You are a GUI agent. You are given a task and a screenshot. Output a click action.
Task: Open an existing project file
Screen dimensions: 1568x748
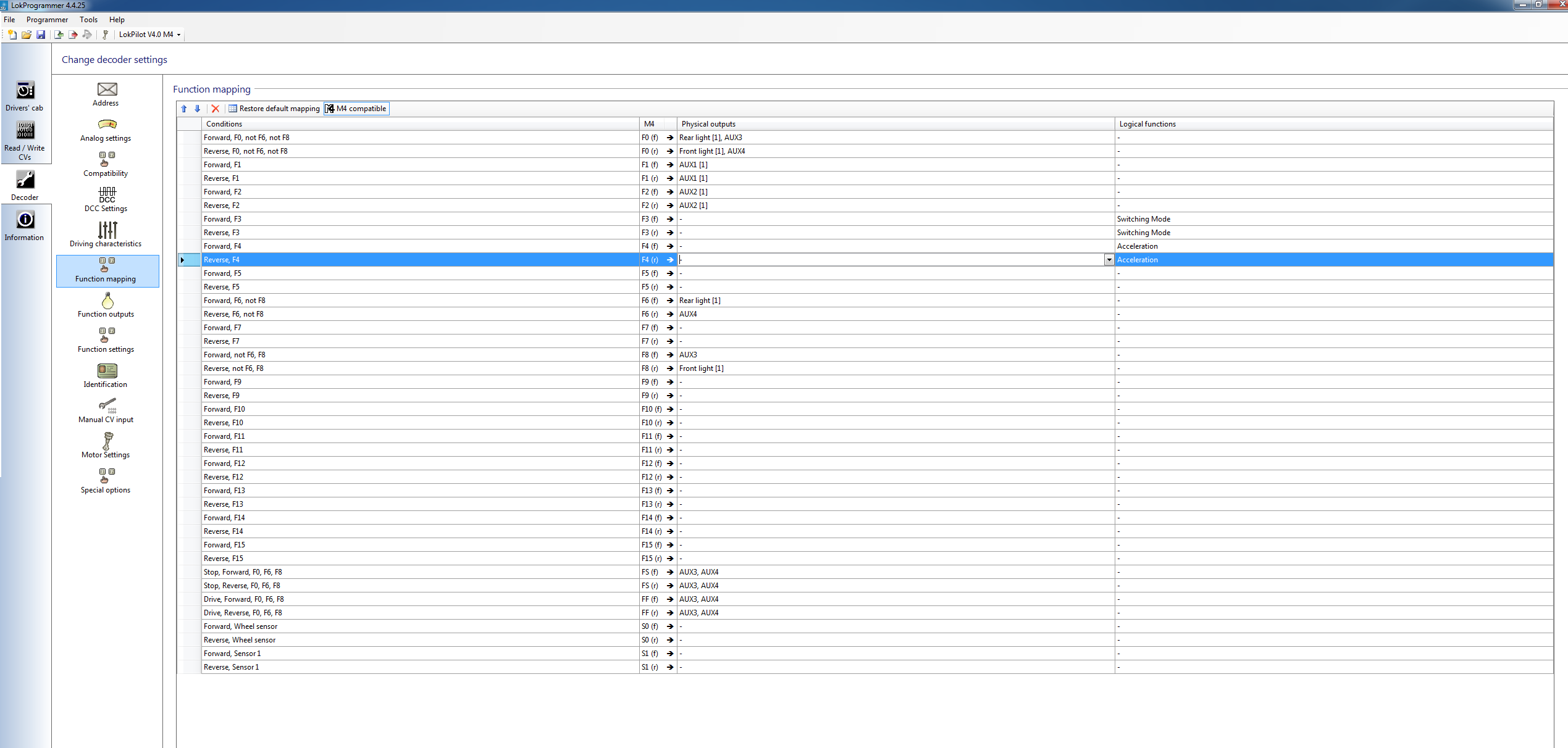(x=27, y=35)
